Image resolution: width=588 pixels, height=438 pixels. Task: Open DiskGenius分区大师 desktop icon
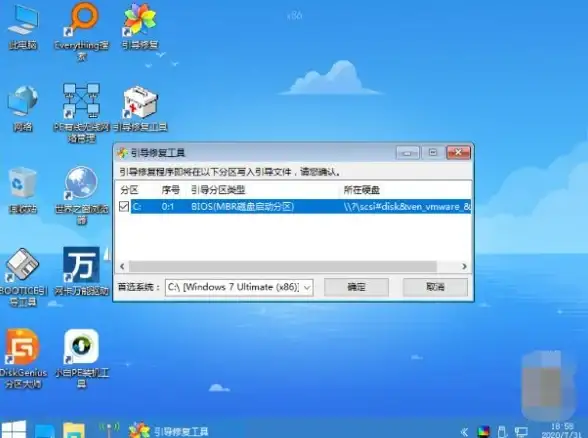23,359
